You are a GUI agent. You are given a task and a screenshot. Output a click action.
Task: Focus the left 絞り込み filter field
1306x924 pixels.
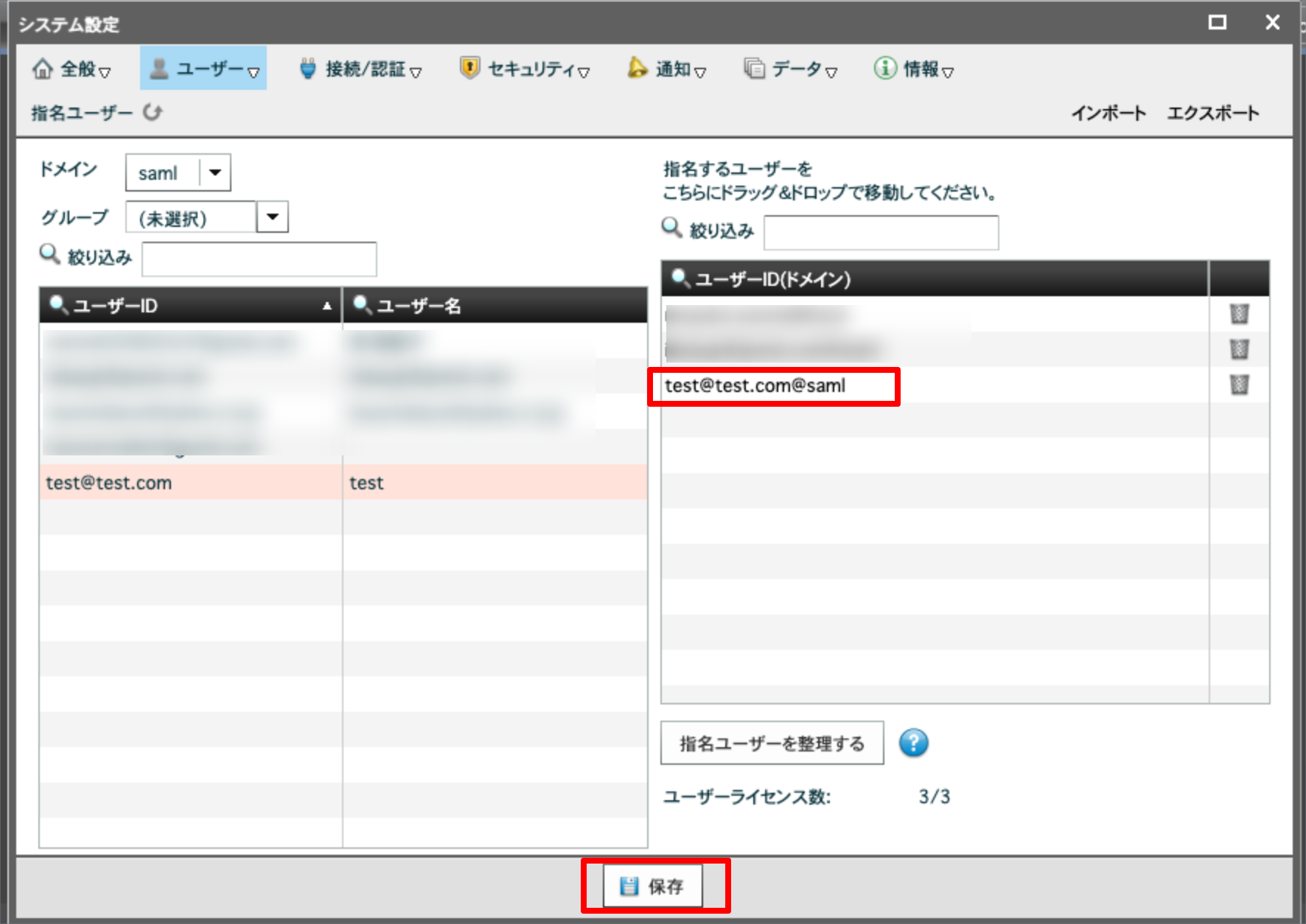[x=259, y=259]
